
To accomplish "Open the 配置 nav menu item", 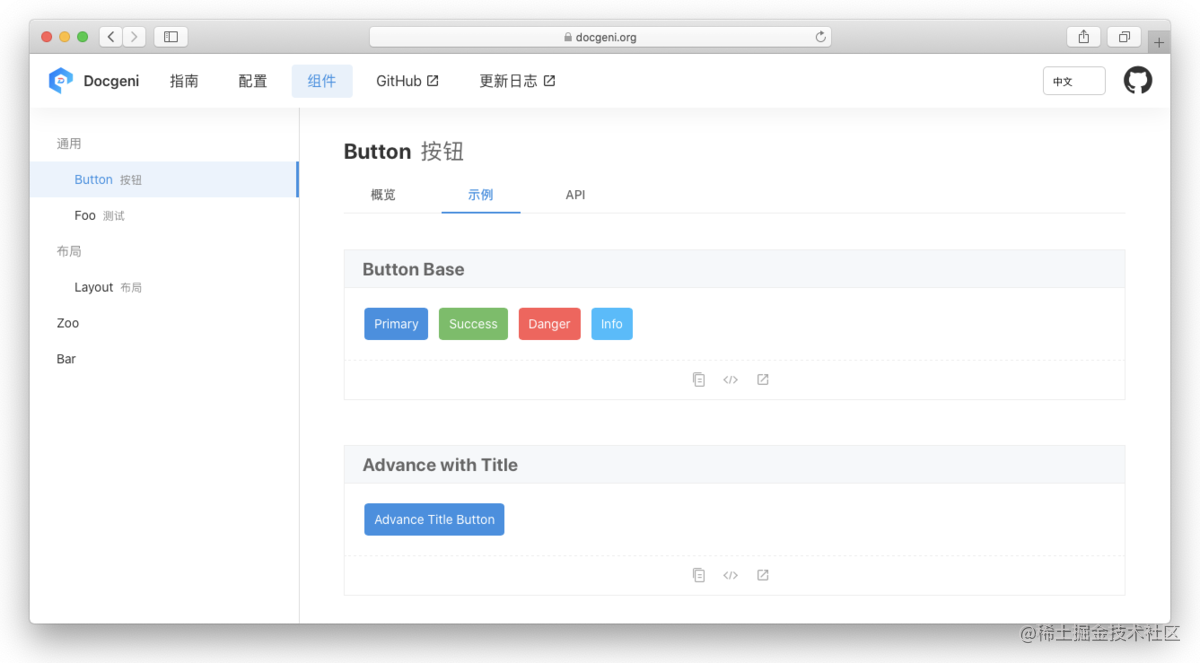I will (x=253, y=81).
